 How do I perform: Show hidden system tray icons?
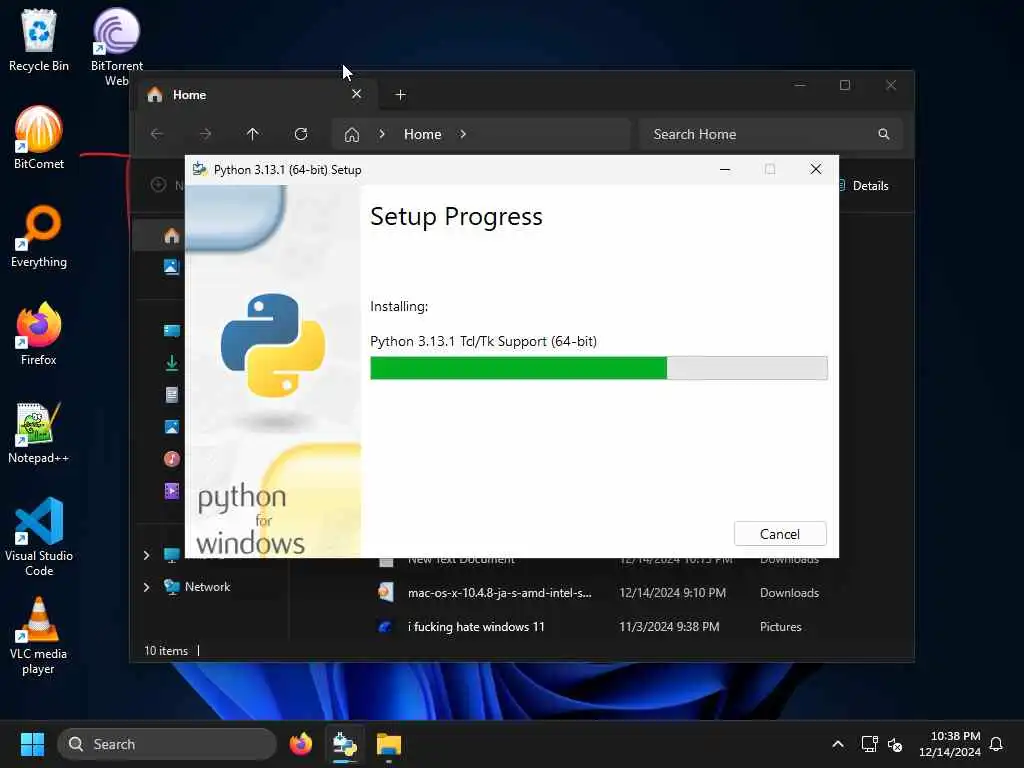pyautogui.click(x=838, y=744)
